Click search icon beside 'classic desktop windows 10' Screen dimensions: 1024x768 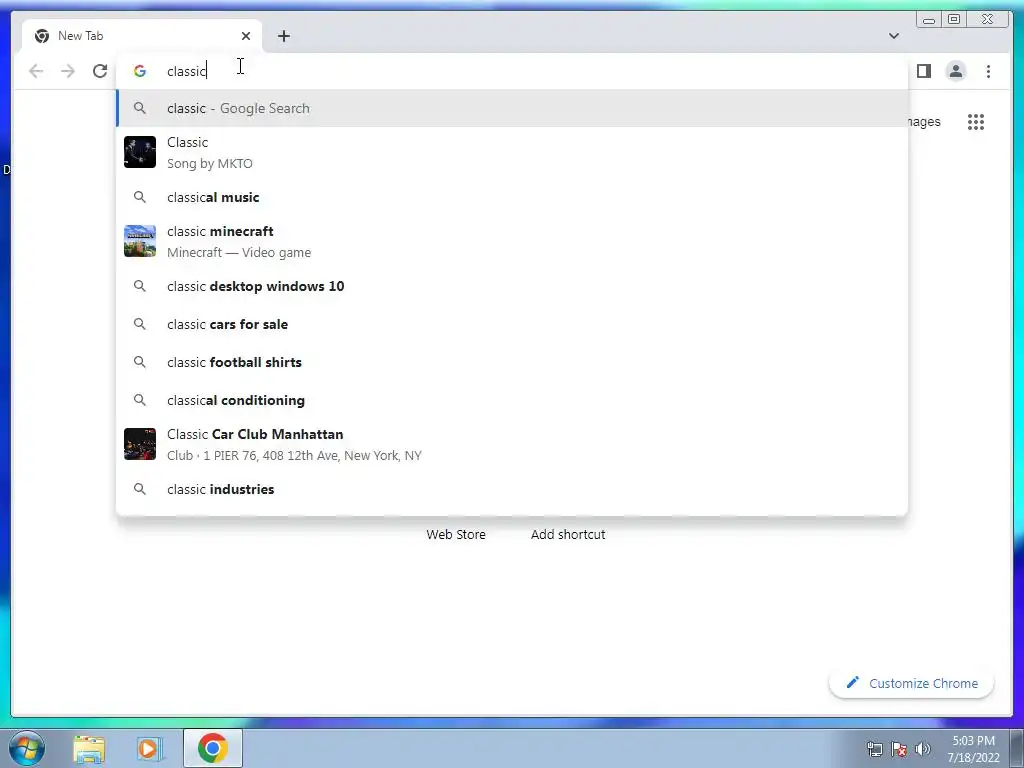(x=140, y=286)
